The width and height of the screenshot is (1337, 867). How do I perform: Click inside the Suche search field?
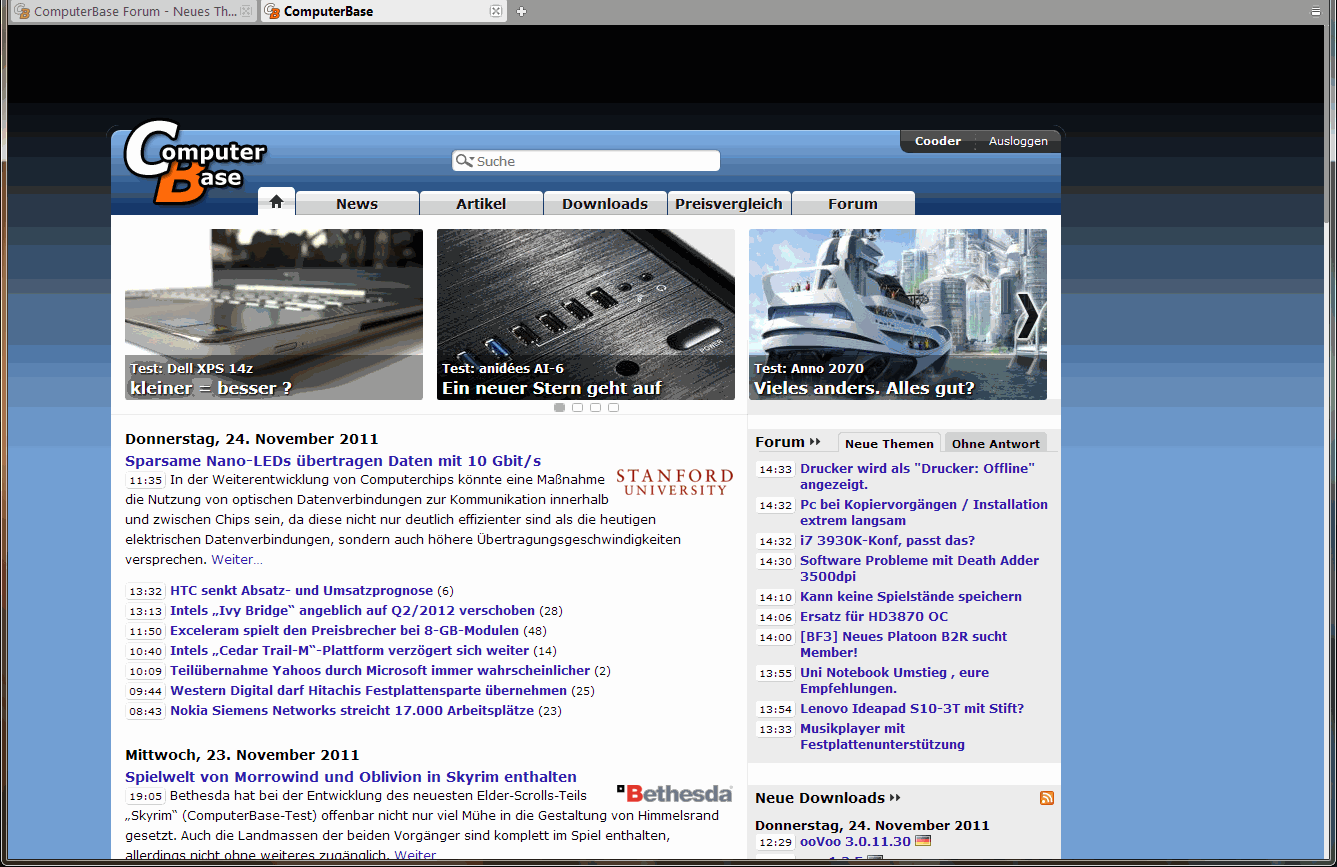586,161
